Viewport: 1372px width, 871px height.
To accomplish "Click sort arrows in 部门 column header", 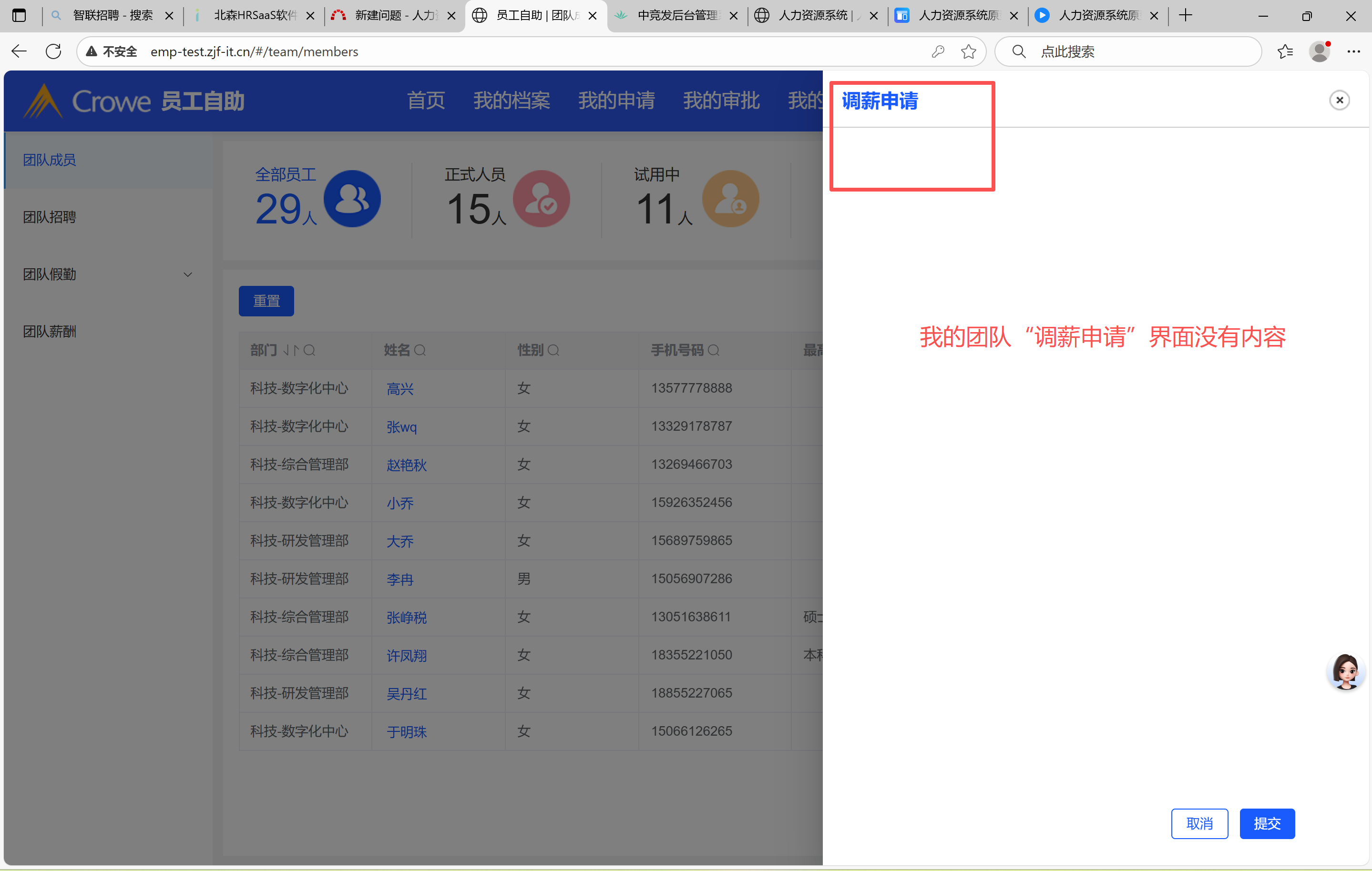I will pos(291,350).
